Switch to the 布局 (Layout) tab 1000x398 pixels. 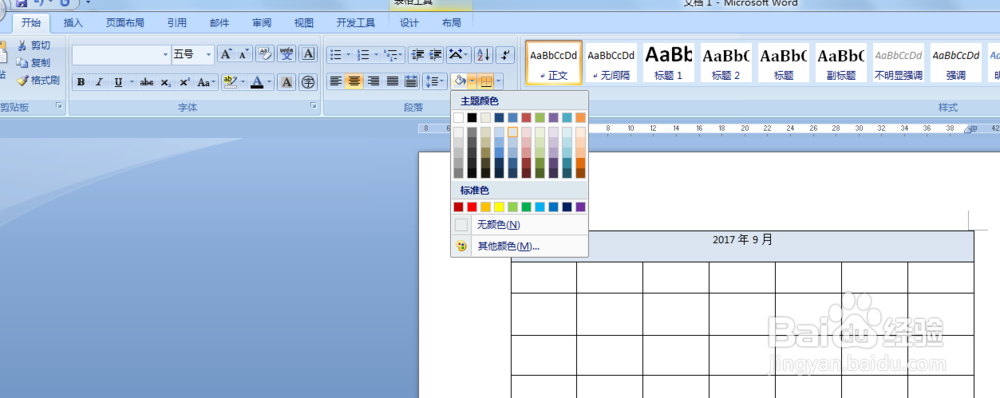452,23
